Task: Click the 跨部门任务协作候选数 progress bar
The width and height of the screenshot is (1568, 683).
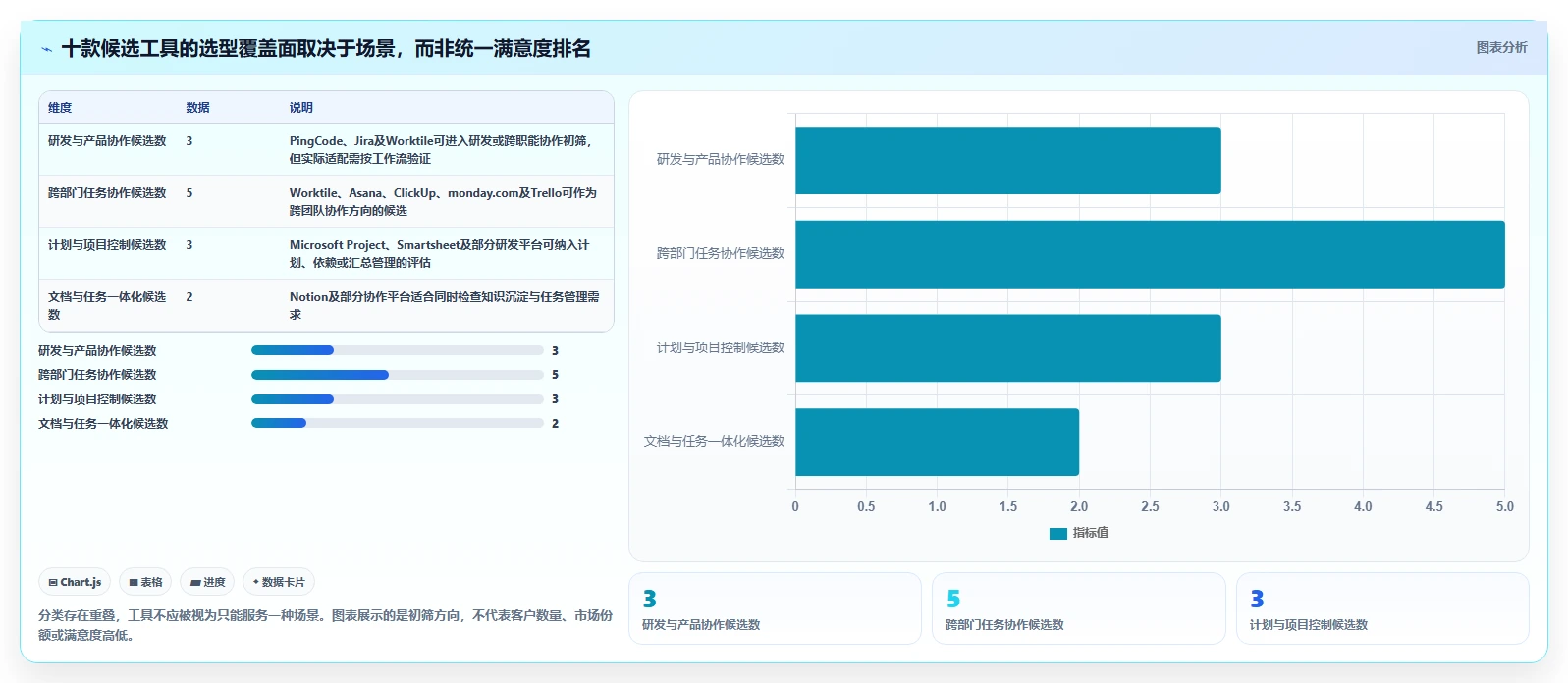Action: (x=397, y=375)
